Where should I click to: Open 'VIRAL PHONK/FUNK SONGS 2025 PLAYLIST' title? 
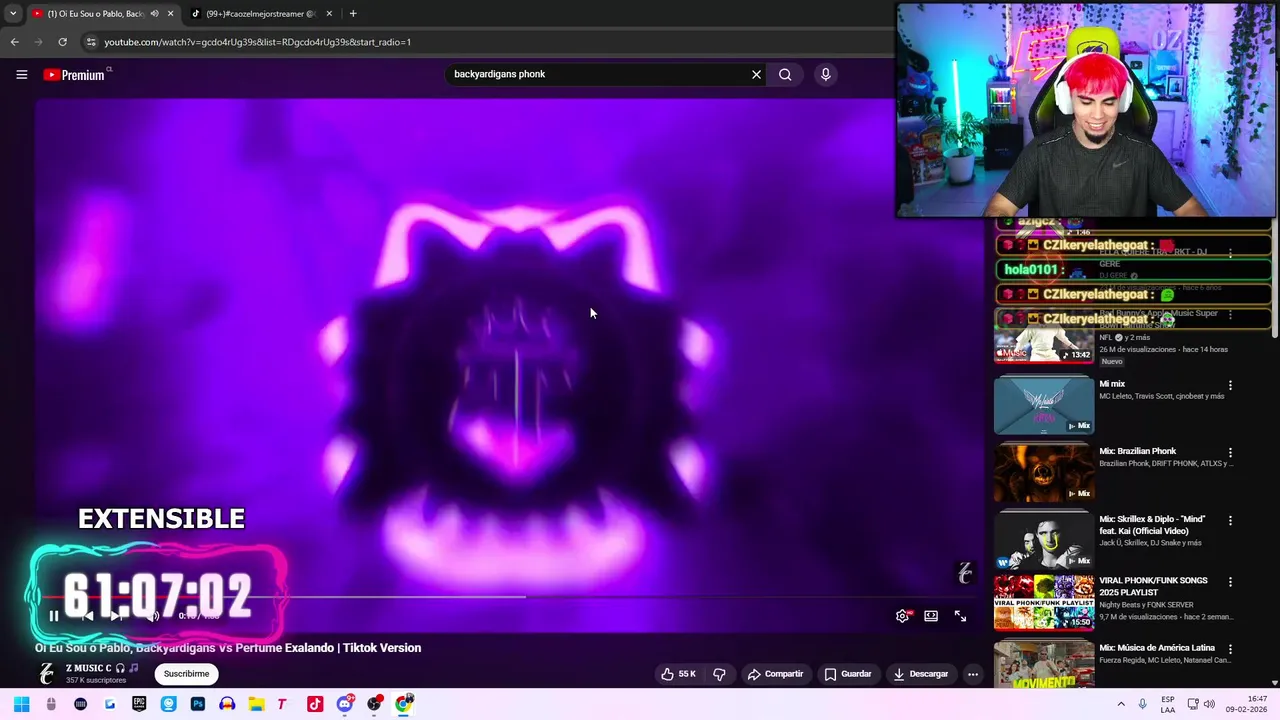point(1153,586)
